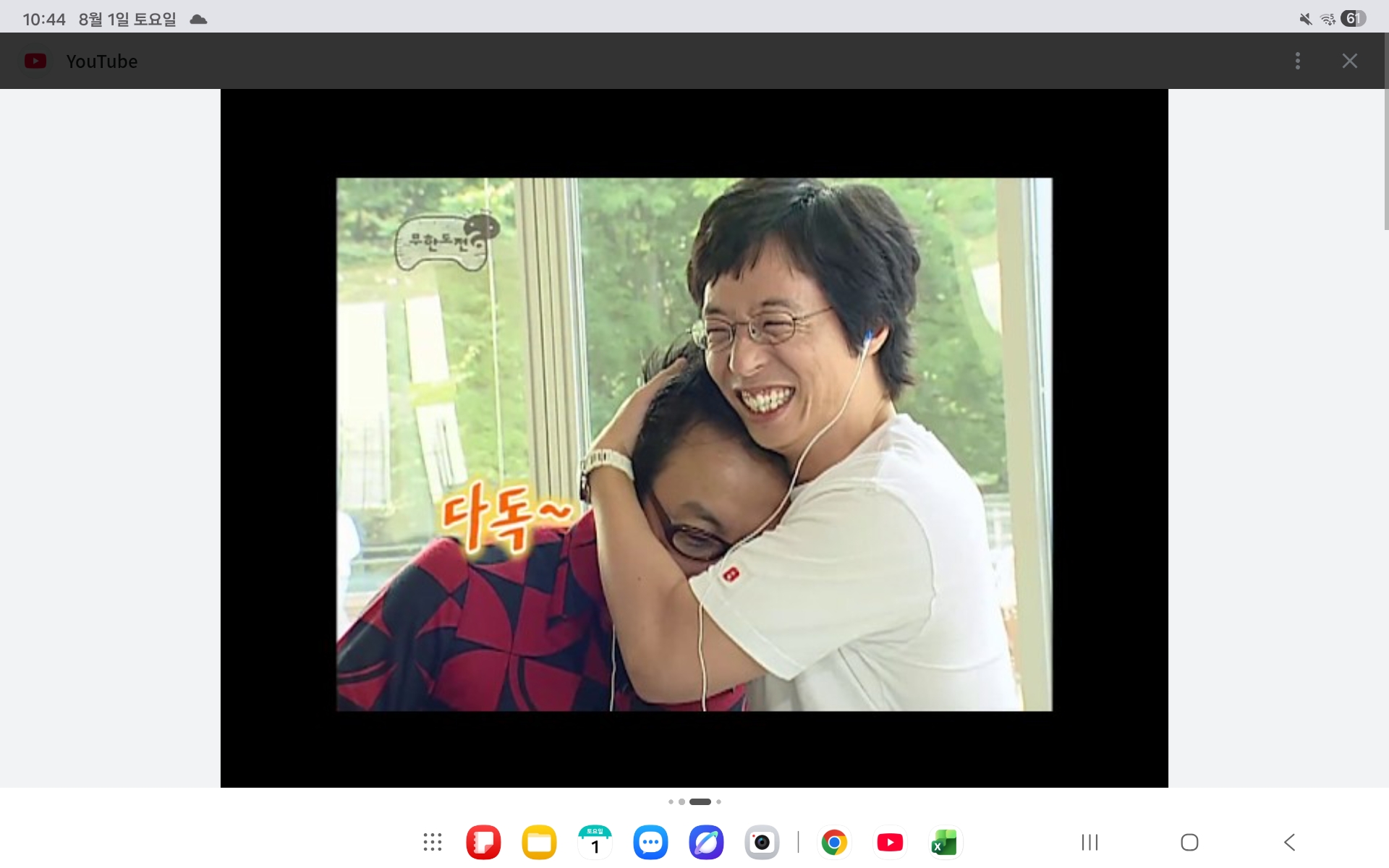Open the Camera app
This screenshot has width=1389, height=868.
point(762,842)
